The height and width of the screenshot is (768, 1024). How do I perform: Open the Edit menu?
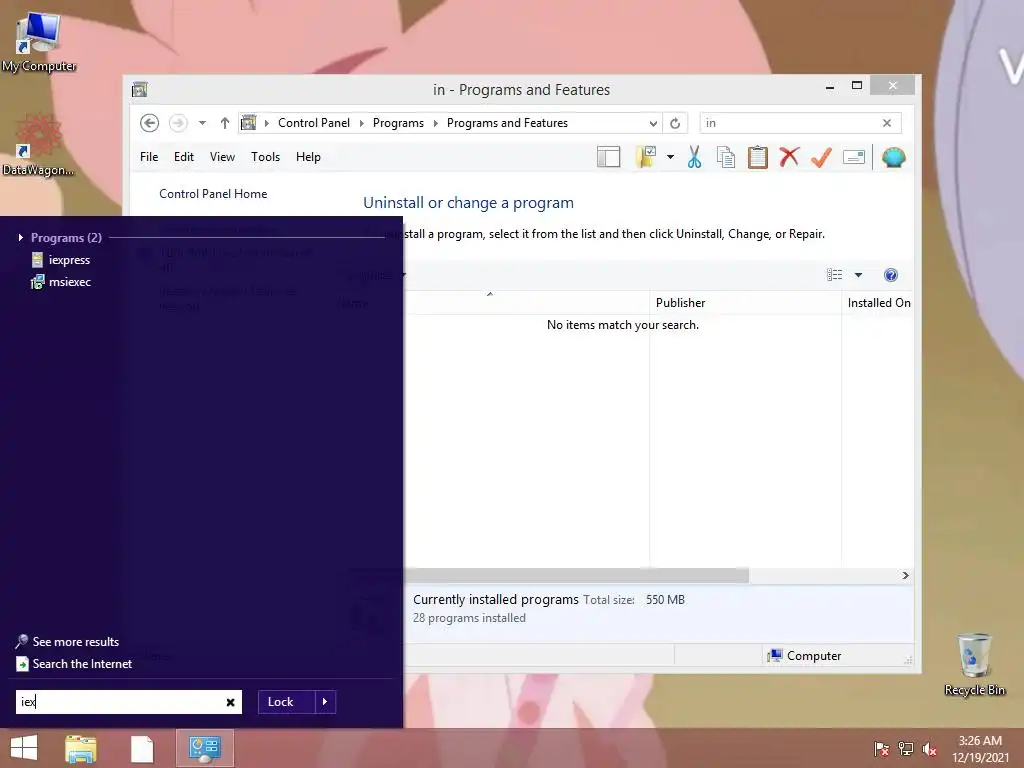(x=184, y=157)
